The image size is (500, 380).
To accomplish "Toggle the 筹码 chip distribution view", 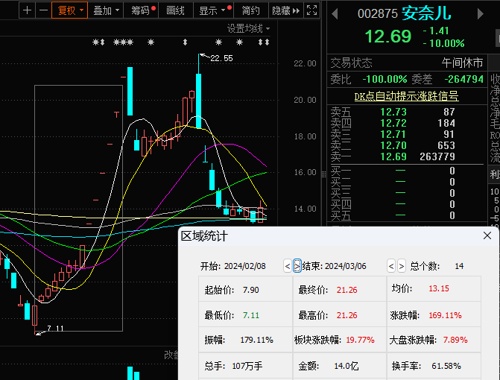I will click(x=142, y=10).
